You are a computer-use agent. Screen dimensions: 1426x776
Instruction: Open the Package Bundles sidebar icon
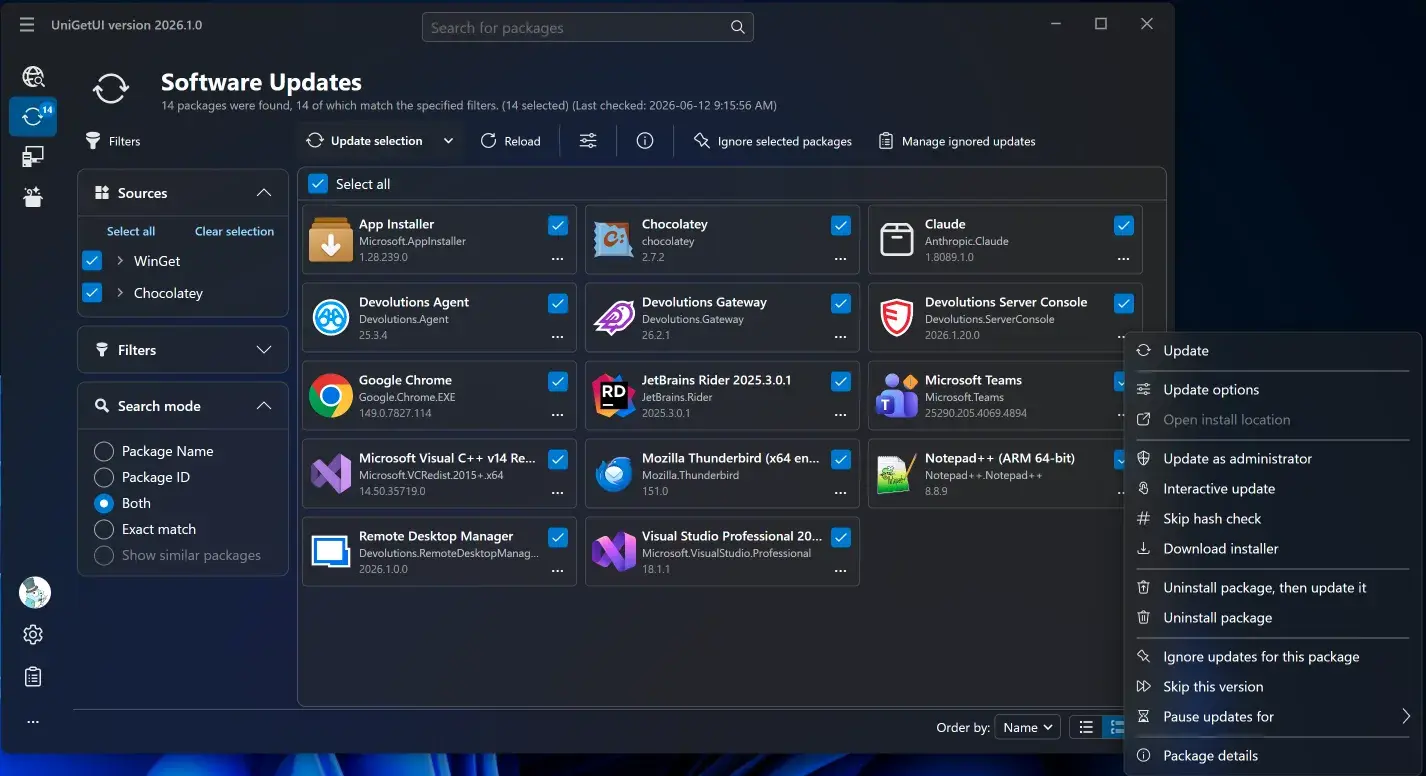click(x=33, y=196)
